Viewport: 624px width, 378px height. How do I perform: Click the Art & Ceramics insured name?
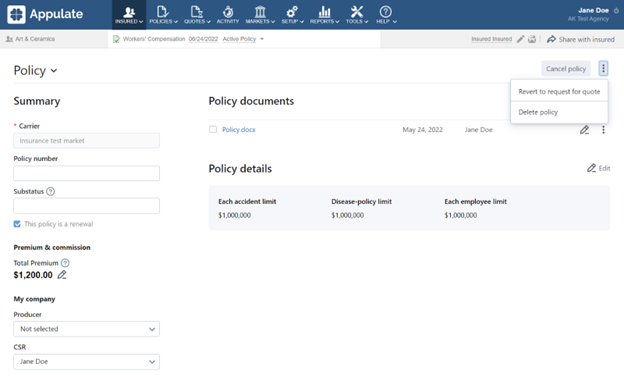point(35,39)
